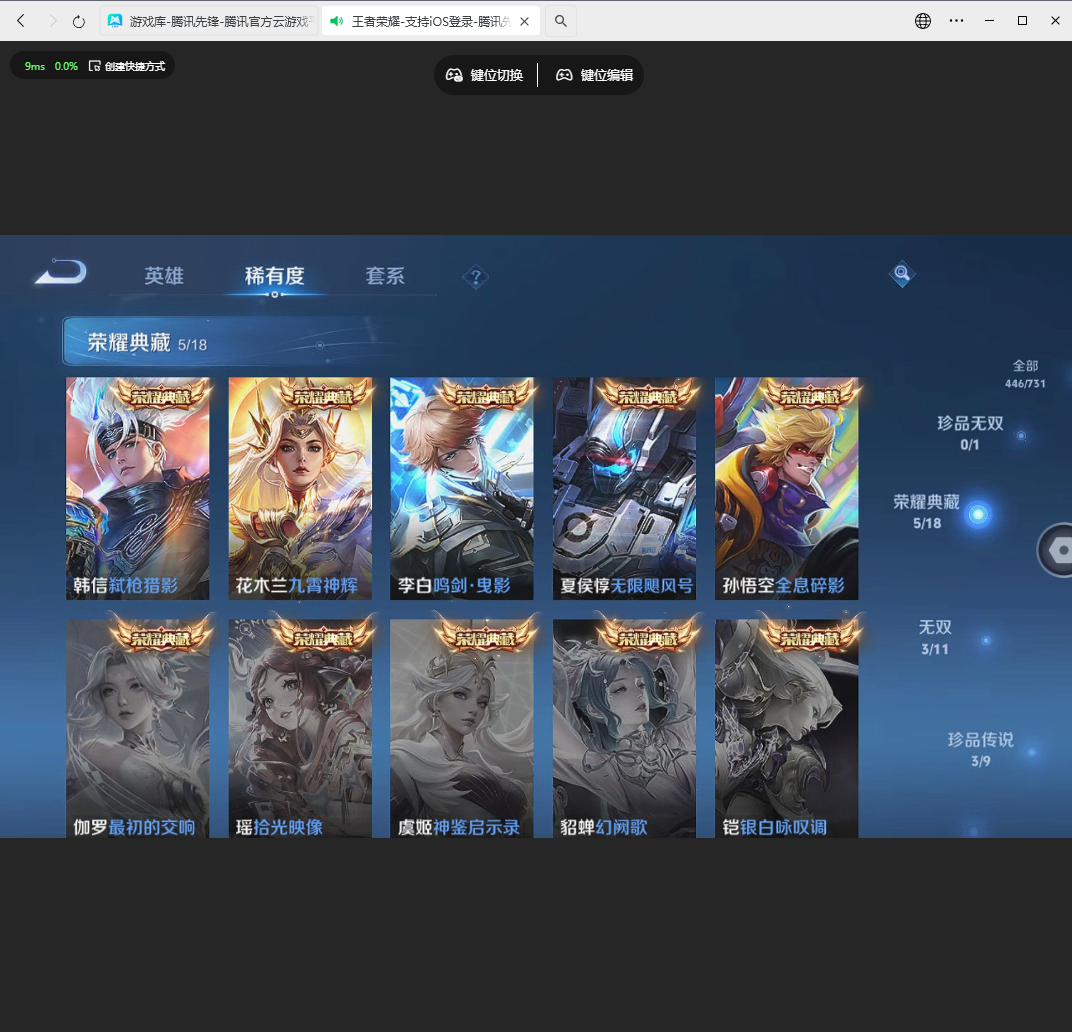The image size is (1072, 1032).
Task: Open the in-game search magnifier icon
Action: (x=900, y=273)
